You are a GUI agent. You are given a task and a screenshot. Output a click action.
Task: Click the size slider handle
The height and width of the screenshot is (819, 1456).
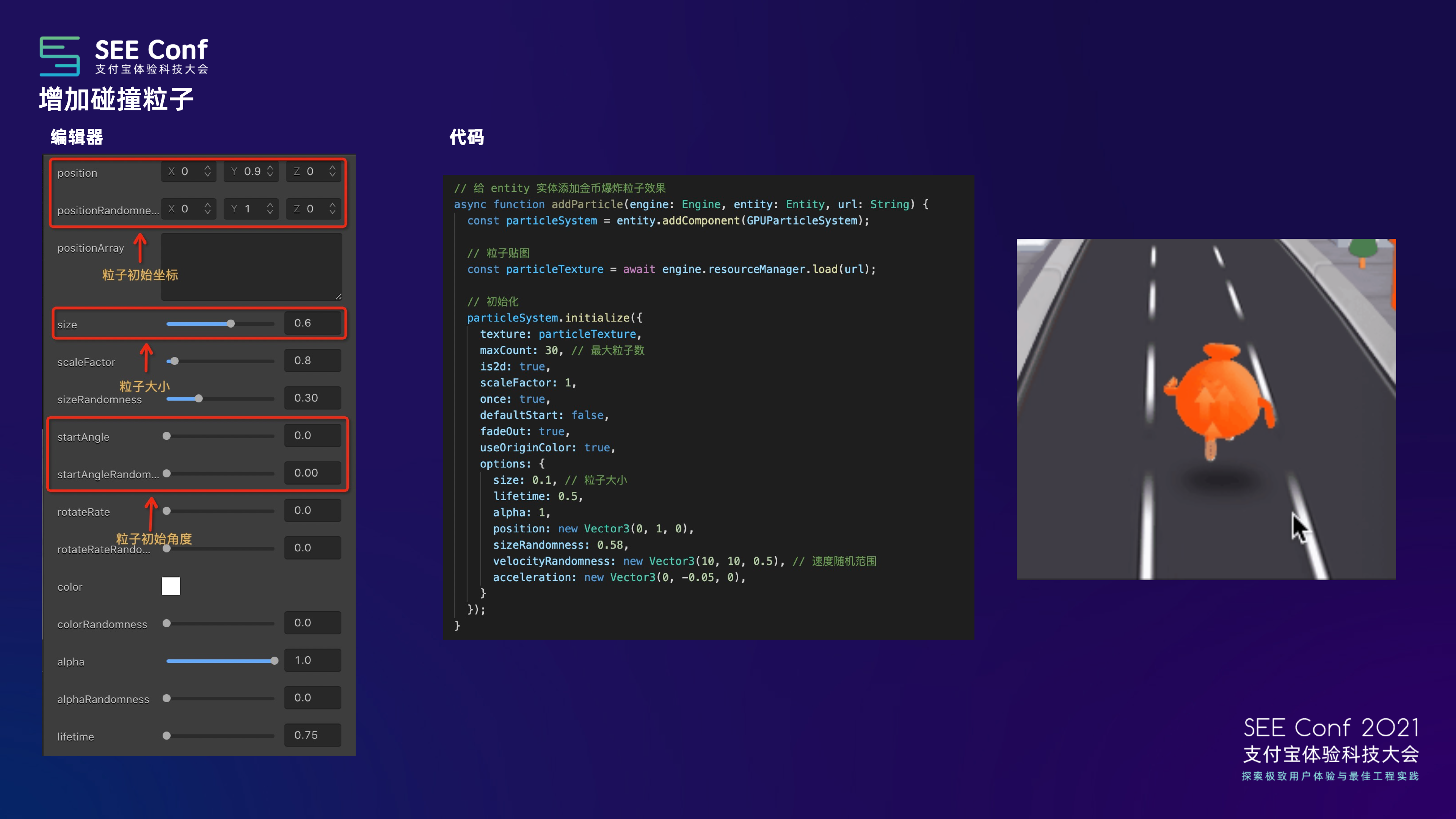231,324
